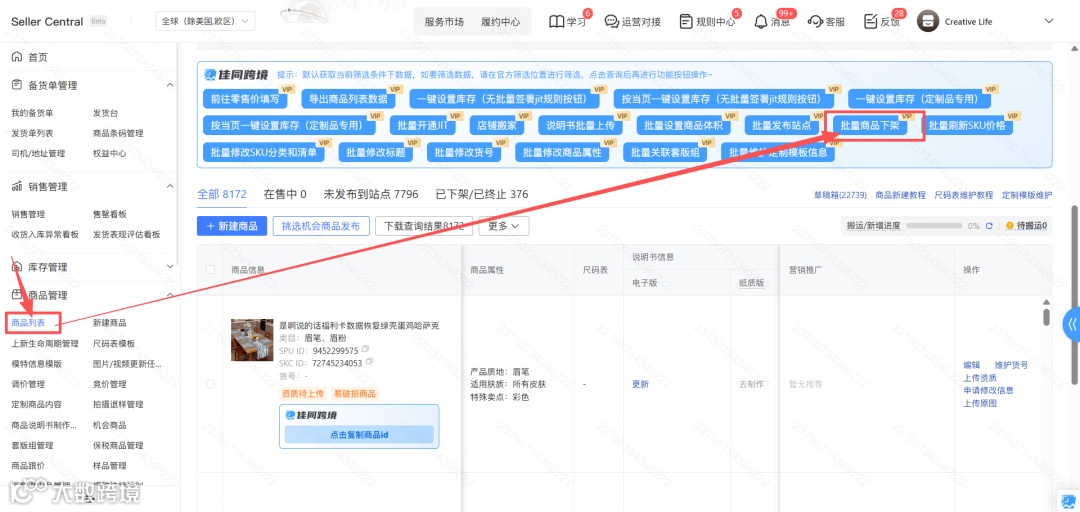Image resolution: width=1080 pixels, height=512 pixels.
Task: Click 批量修改标题 button
Action: point(375,152)
